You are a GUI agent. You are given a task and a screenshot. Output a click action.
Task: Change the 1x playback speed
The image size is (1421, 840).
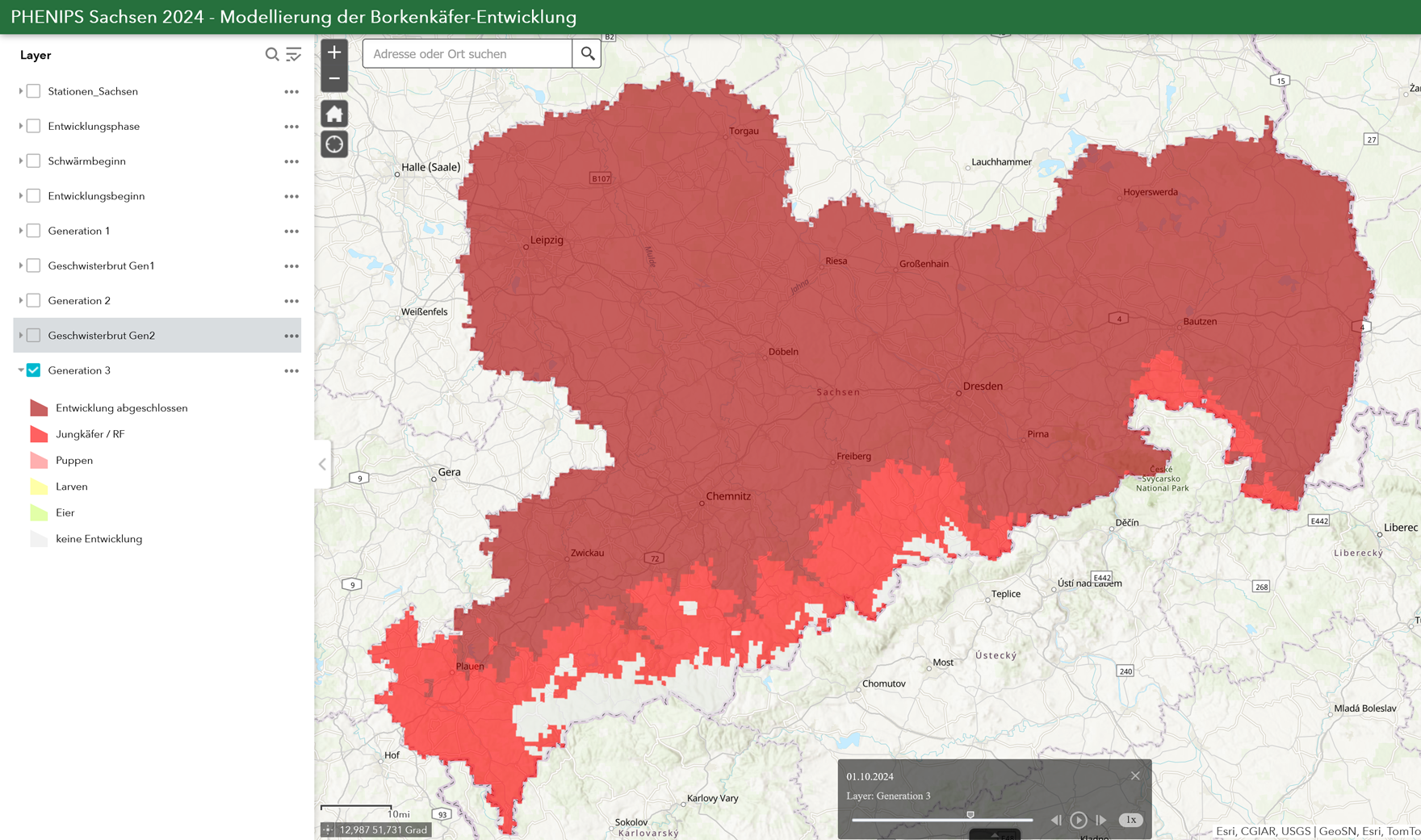coord(1130,820)
